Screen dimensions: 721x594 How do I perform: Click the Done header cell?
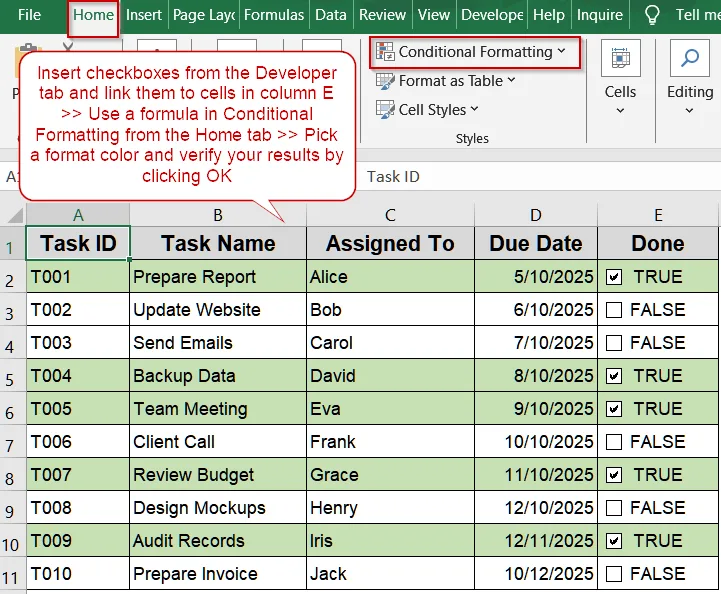click(x=658, y=243)
